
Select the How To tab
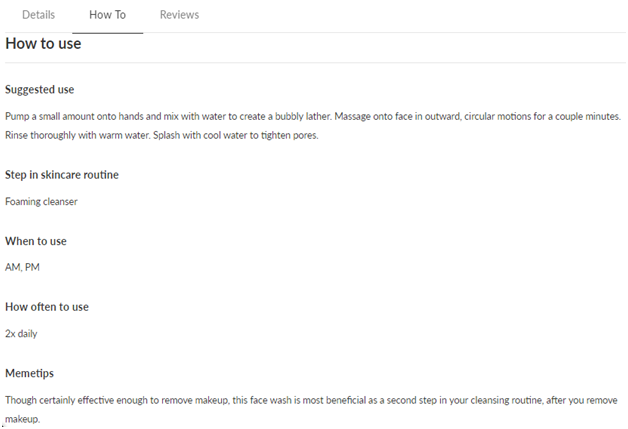click(107, 15)
